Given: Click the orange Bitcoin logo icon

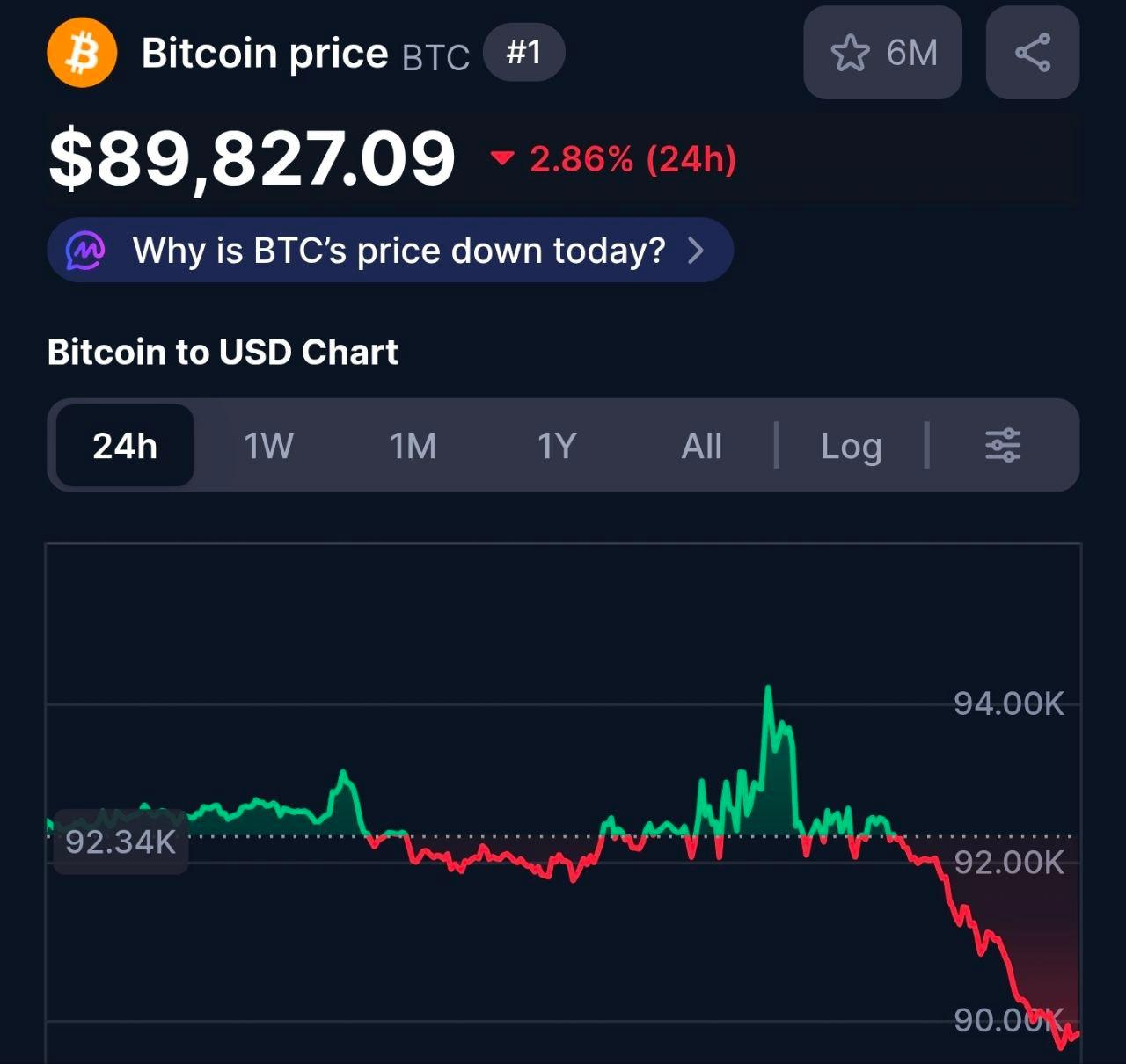Looking at the screenshot, I should coord(82,54).
